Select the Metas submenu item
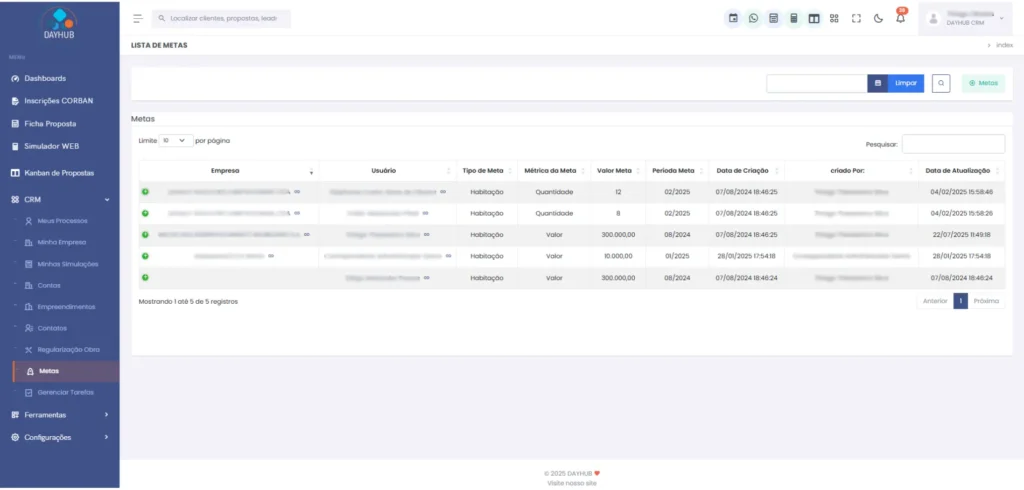 (65, 371)
